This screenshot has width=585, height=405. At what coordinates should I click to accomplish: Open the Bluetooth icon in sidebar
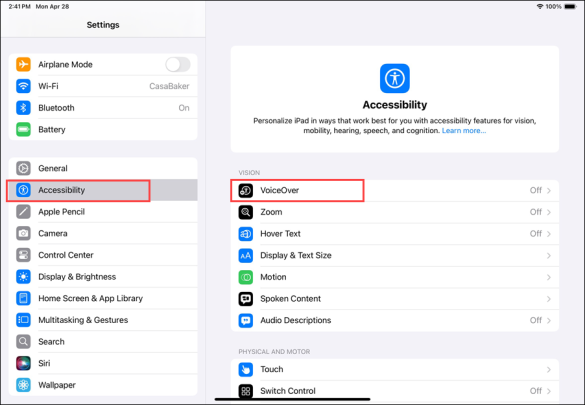click(x=23, y=108)
